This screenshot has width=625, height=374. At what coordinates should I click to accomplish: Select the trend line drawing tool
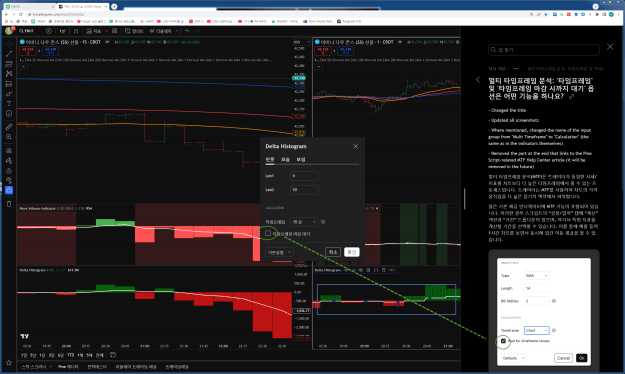(x=9, y=54)
